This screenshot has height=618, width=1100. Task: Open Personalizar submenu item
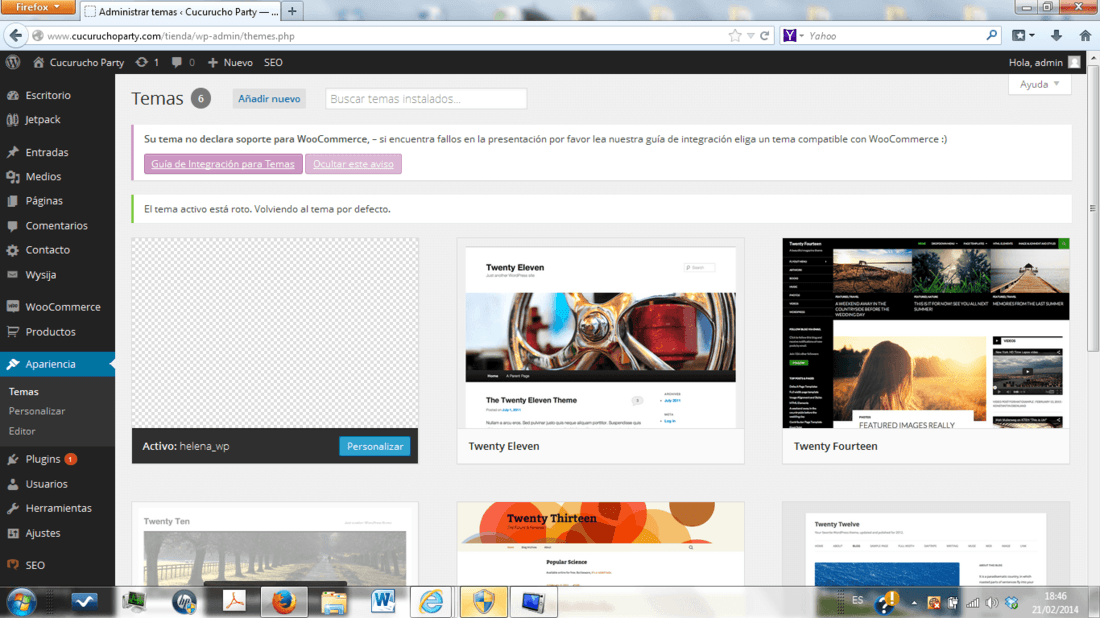36,411
